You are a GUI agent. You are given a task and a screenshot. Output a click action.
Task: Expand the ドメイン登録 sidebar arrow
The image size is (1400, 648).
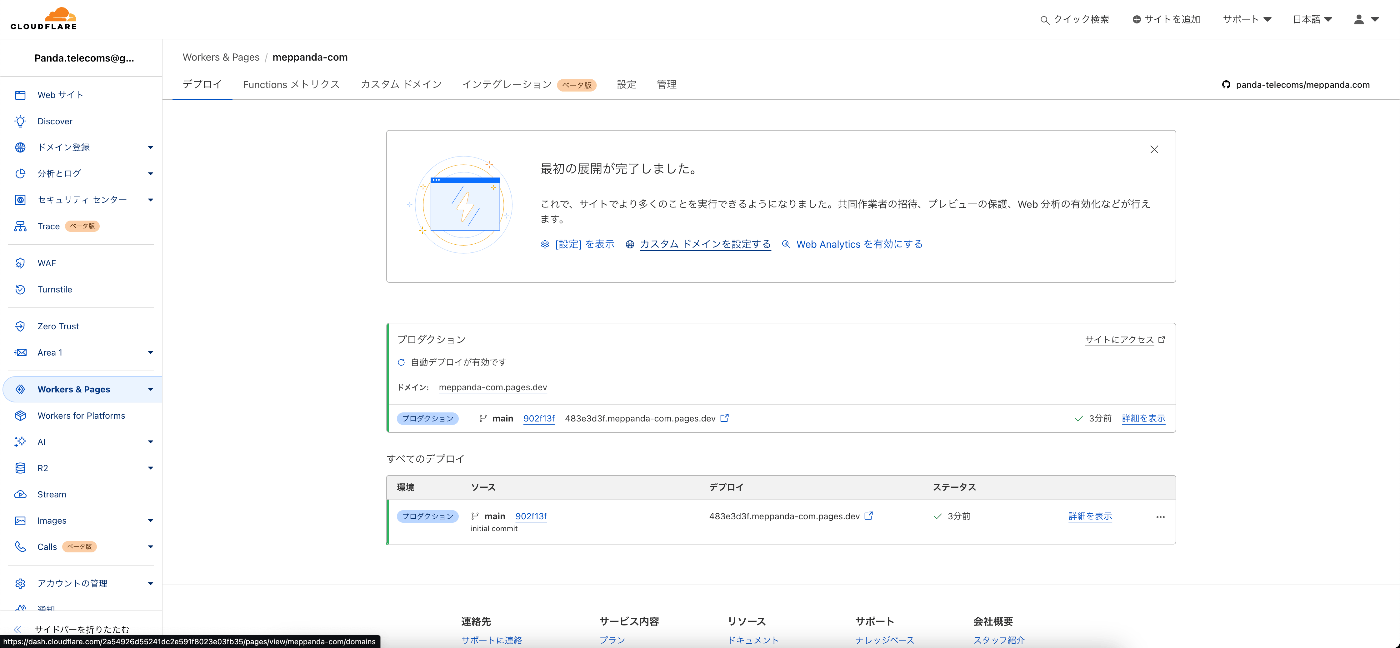point(150,147)
